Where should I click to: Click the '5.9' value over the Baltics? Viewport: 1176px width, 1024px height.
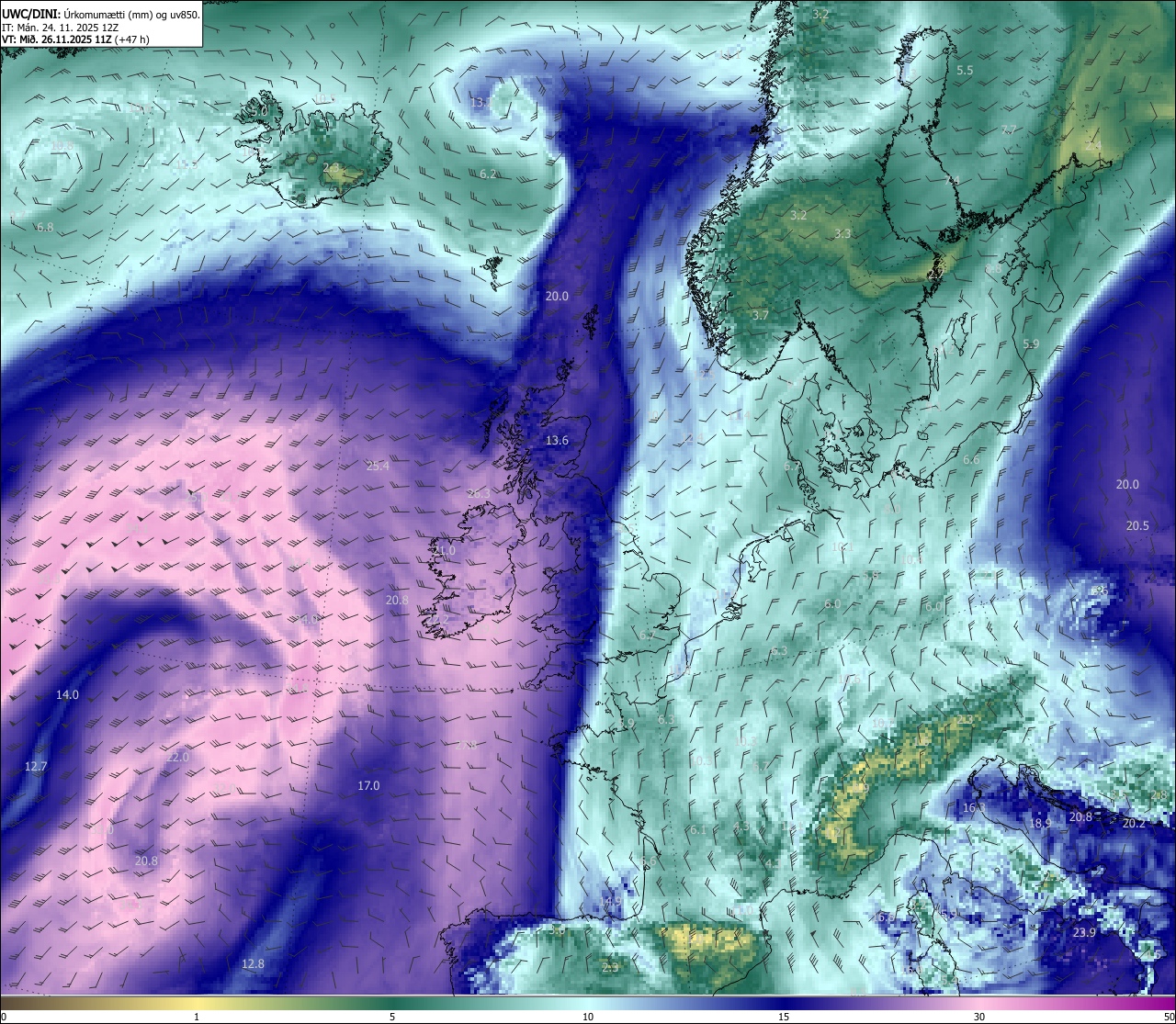[x=1031, y=343]
